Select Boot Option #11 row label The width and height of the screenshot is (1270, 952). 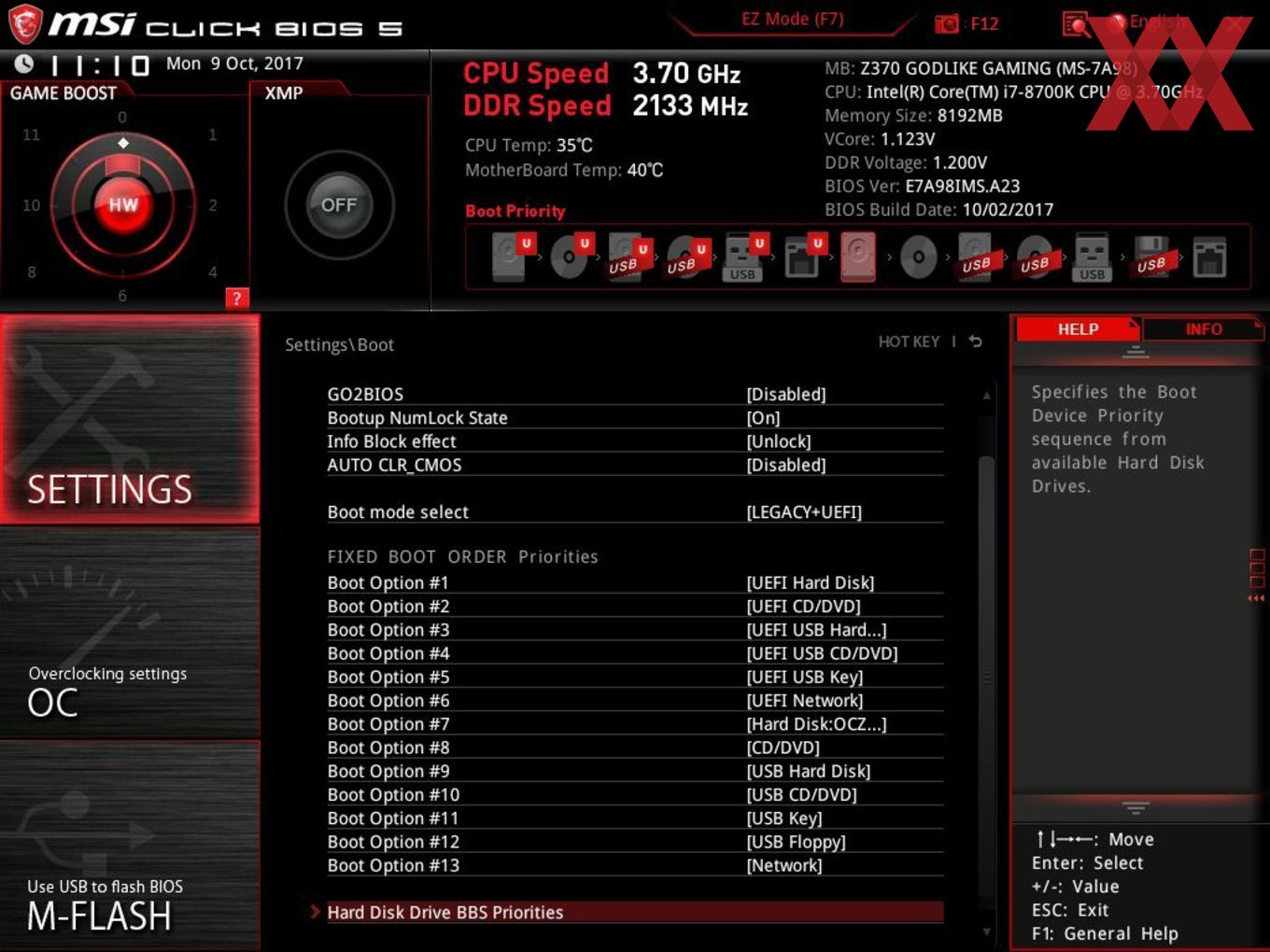coord(393,818)
